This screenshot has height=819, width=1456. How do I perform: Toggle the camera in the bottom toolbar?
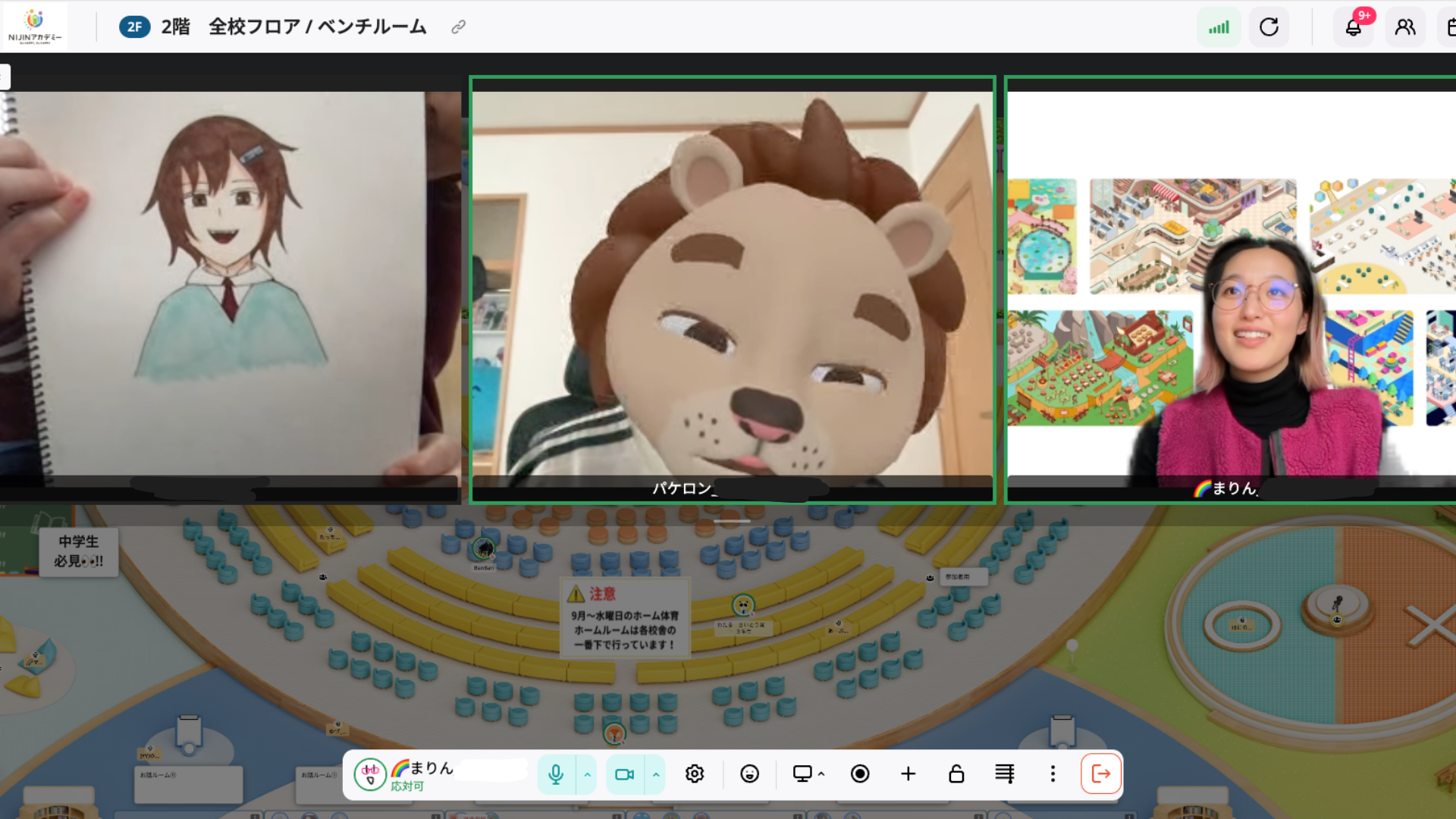pyautogui.click(x=624, y=773)
